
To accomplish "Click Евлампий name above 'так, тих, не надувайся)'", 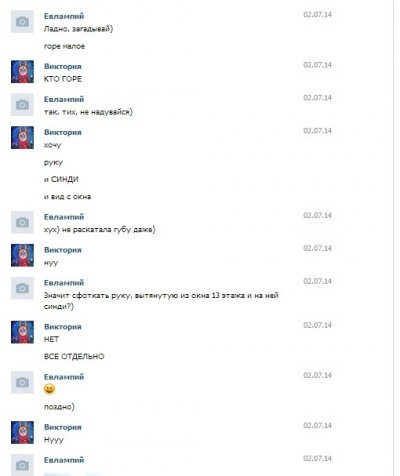I will 64,99.
